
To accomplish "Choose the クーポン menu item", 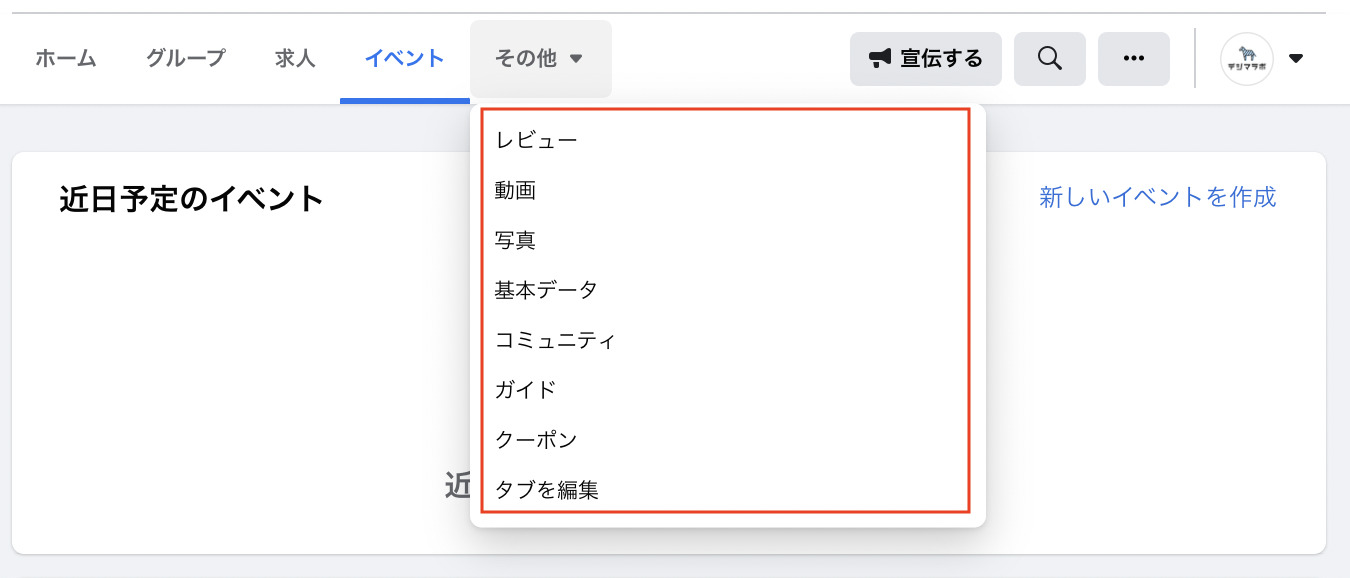I will [x=536, y=440].
